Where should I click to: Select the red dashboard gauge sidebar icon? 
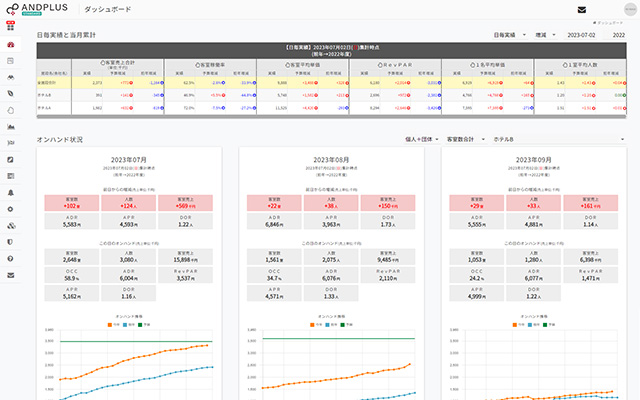click(11, 44)
